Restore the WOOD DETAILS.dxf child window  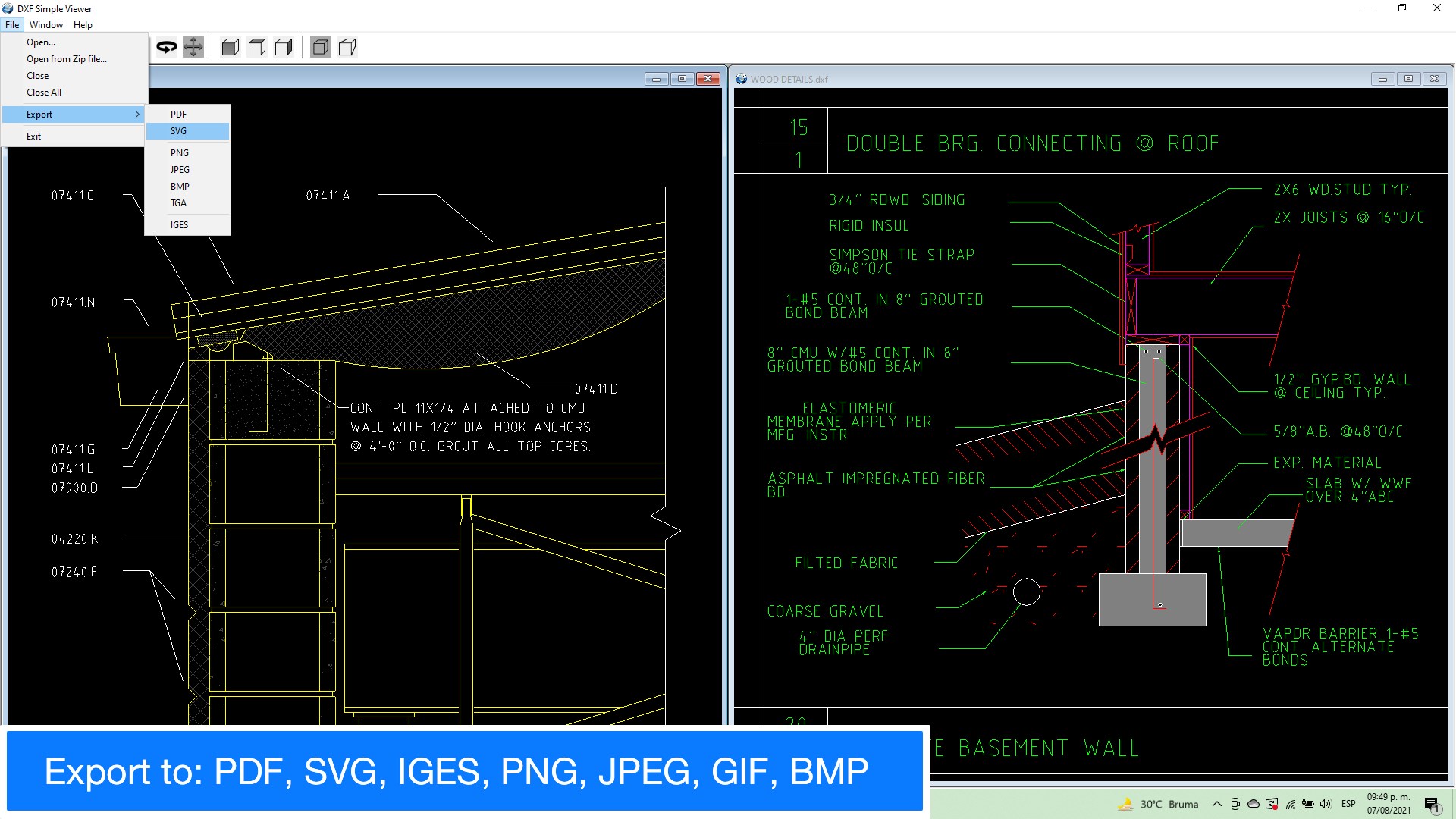click(1408, 79)
